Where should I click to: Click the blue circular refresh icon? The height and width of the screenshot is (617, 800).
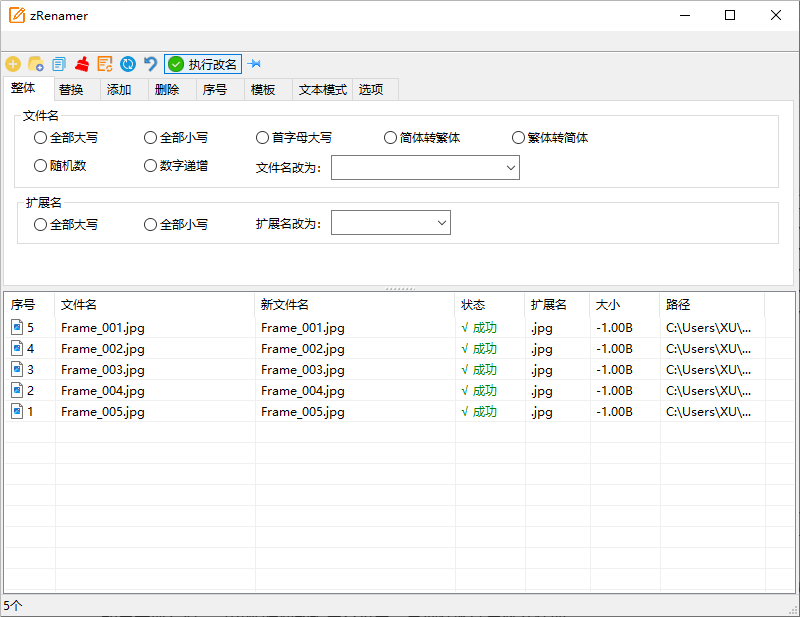128,64
